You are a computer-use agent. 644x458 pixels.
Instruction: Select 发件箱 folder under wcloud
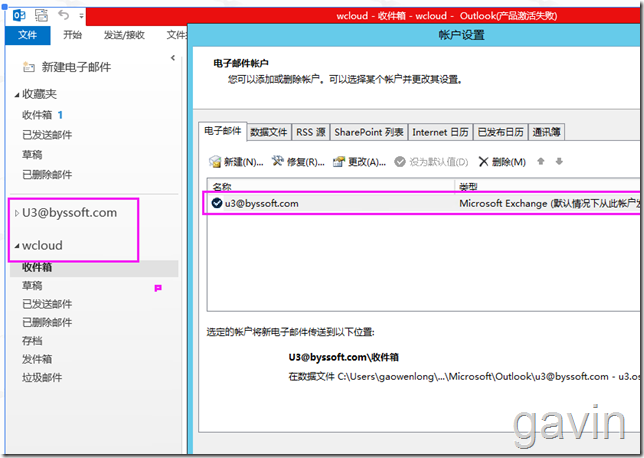(37, 359)
